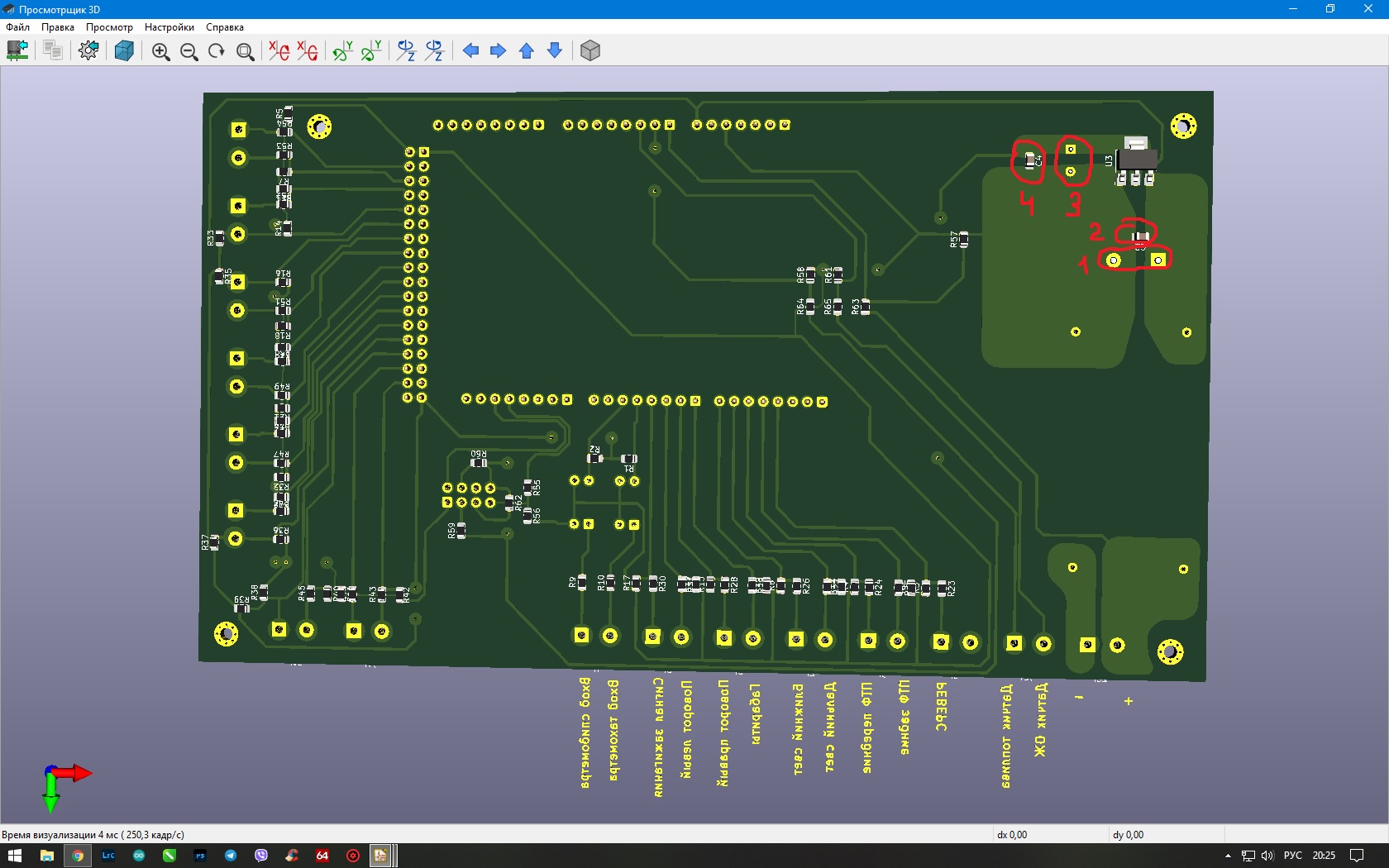Redraw the 3D view
The width and height of the screenshot is (1389, 868).
click(x=217, y=51)
